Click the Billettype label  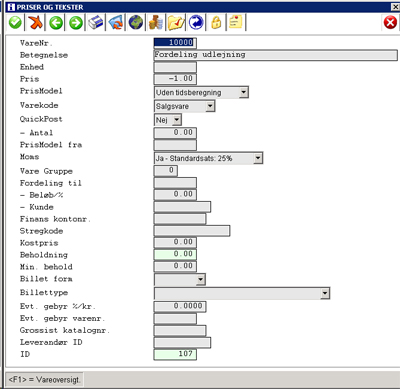tap(44, 293)
